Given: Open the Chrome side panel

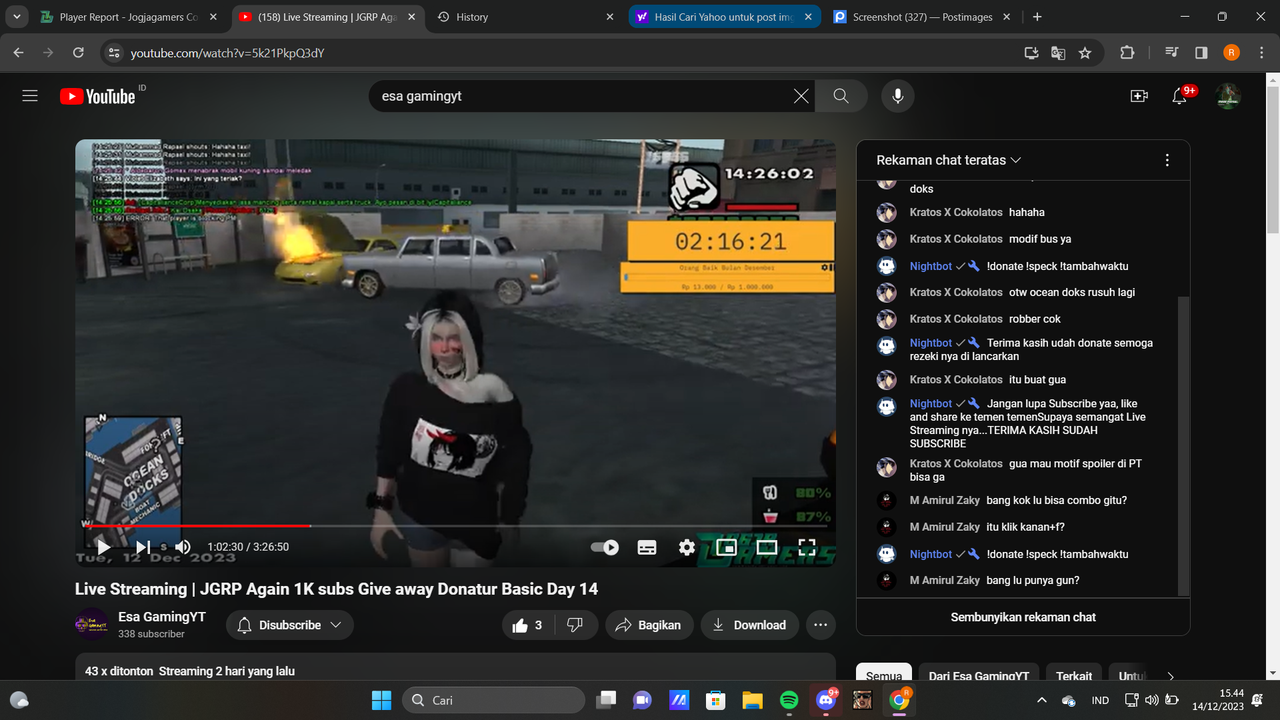Looking at the screenshot, I should 1202,53.
